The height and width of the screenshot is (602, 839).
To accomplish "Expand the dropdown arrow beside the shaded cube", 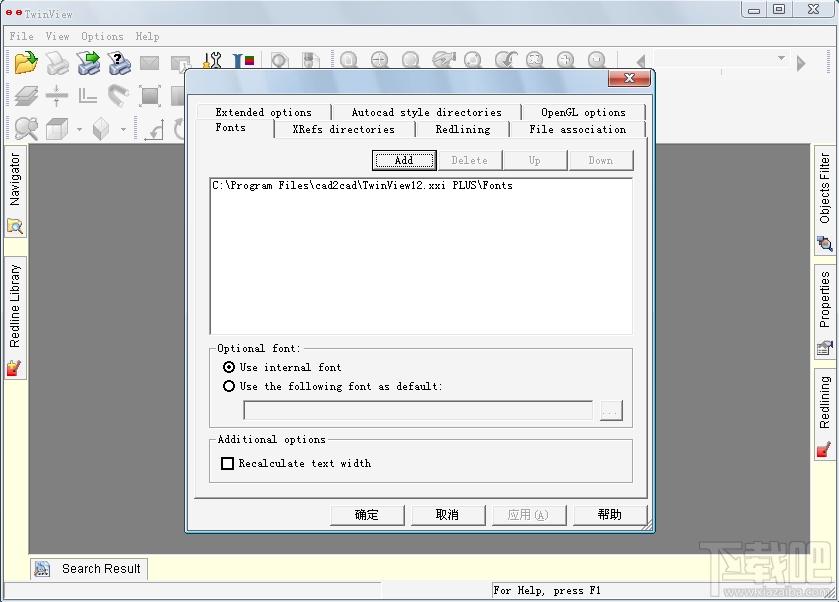I will point(123,129).
